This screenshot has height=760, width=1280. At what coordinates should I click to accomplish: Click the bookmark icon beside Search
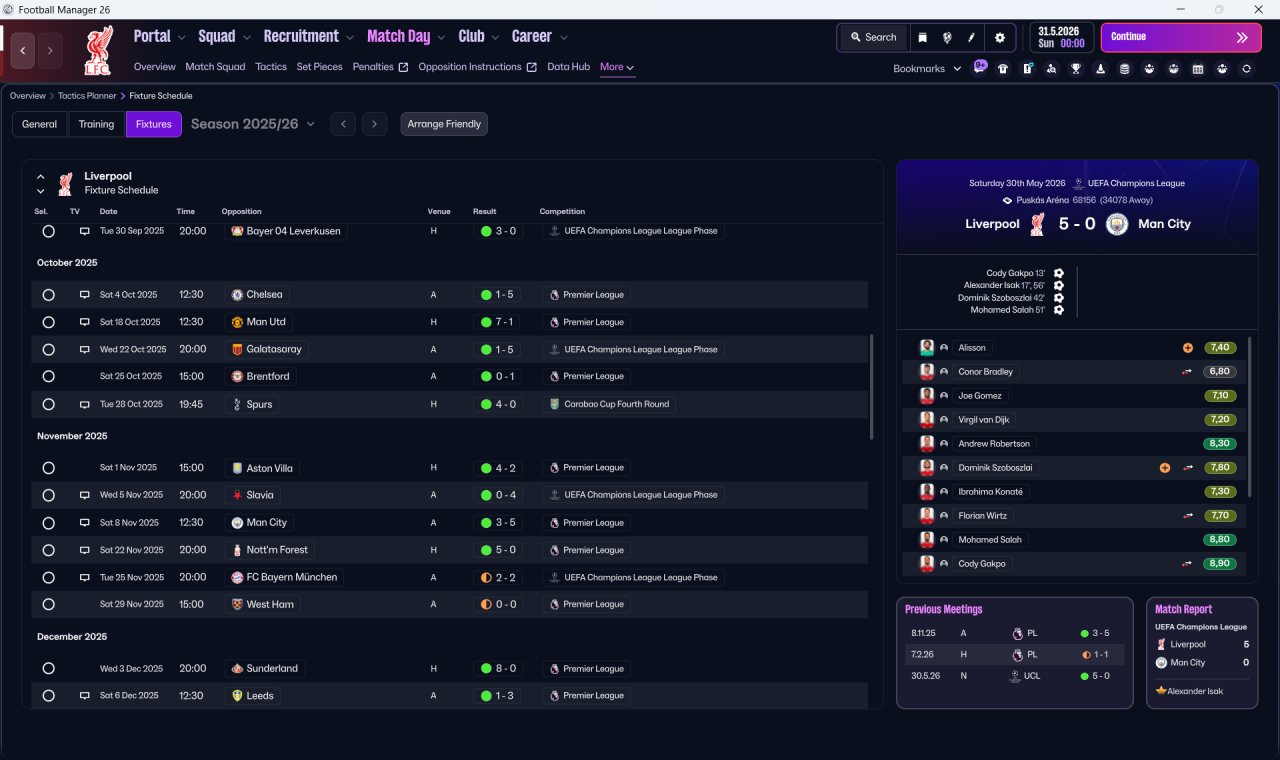(x=922, y=37)
